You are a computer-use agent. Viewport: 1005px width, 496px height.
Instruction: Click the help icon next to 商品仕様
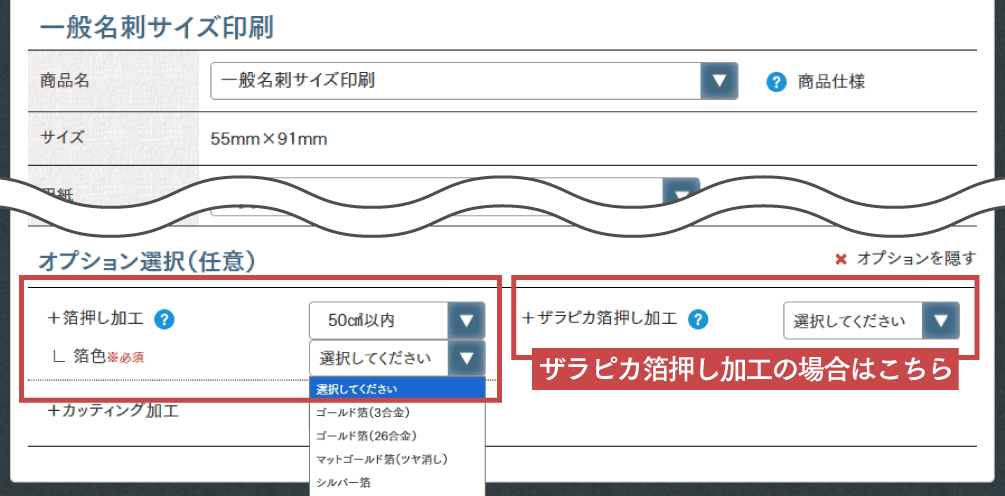click(775, 82)
